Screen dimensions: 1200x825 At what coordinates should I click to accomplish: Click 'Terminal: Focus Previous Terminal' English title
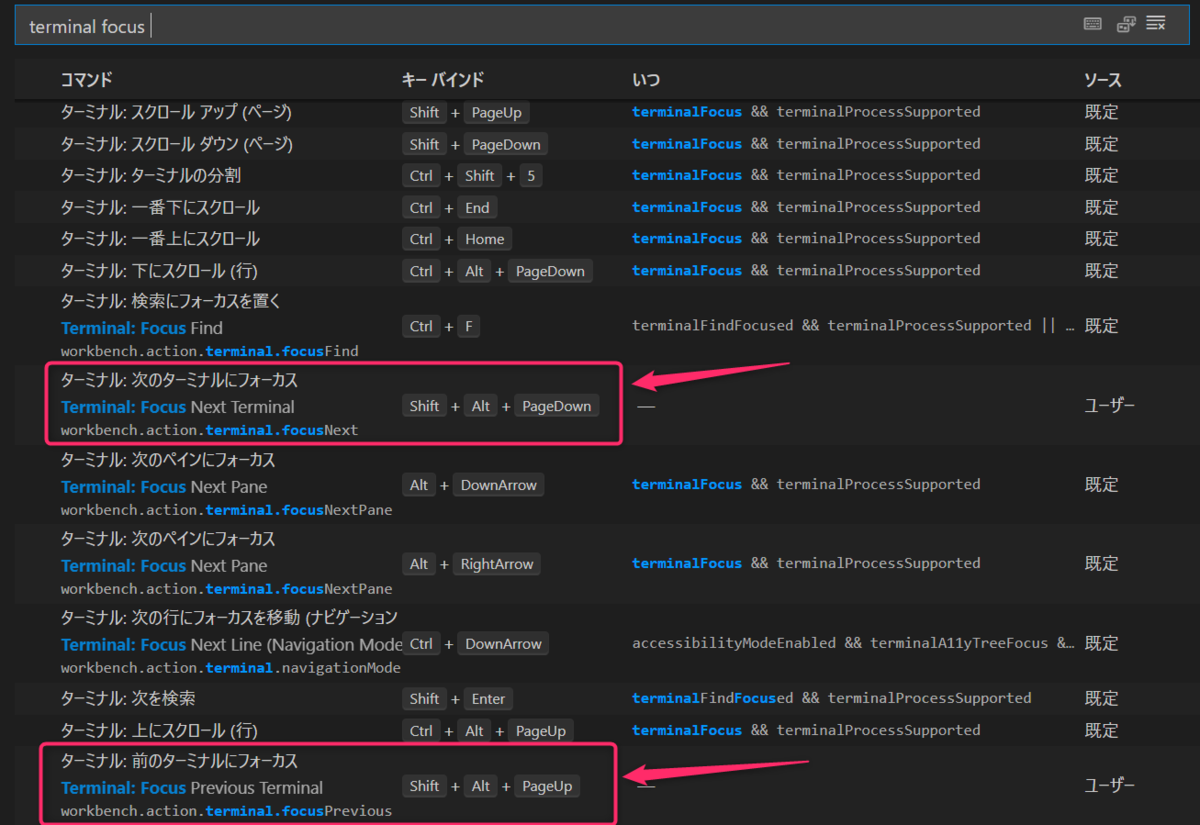point(192,788)
